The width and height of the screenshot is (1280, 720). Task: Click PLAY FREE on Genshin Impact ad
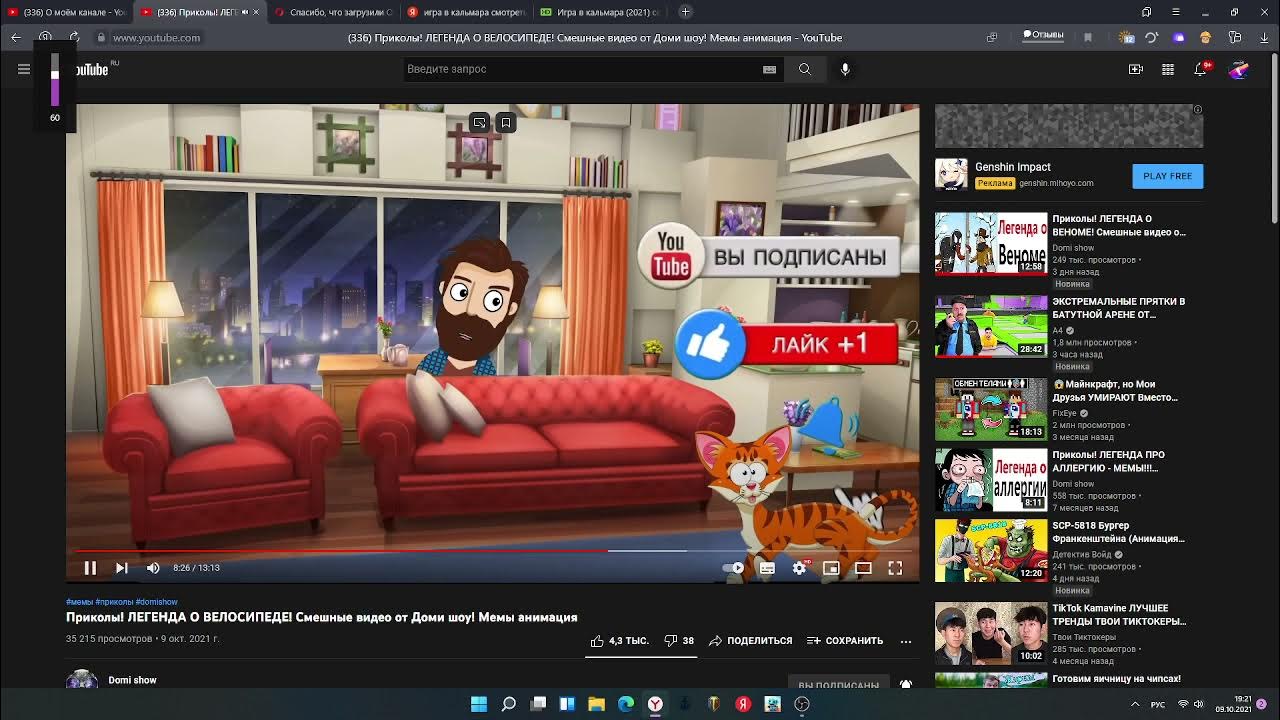click(x=1168, y=176)
